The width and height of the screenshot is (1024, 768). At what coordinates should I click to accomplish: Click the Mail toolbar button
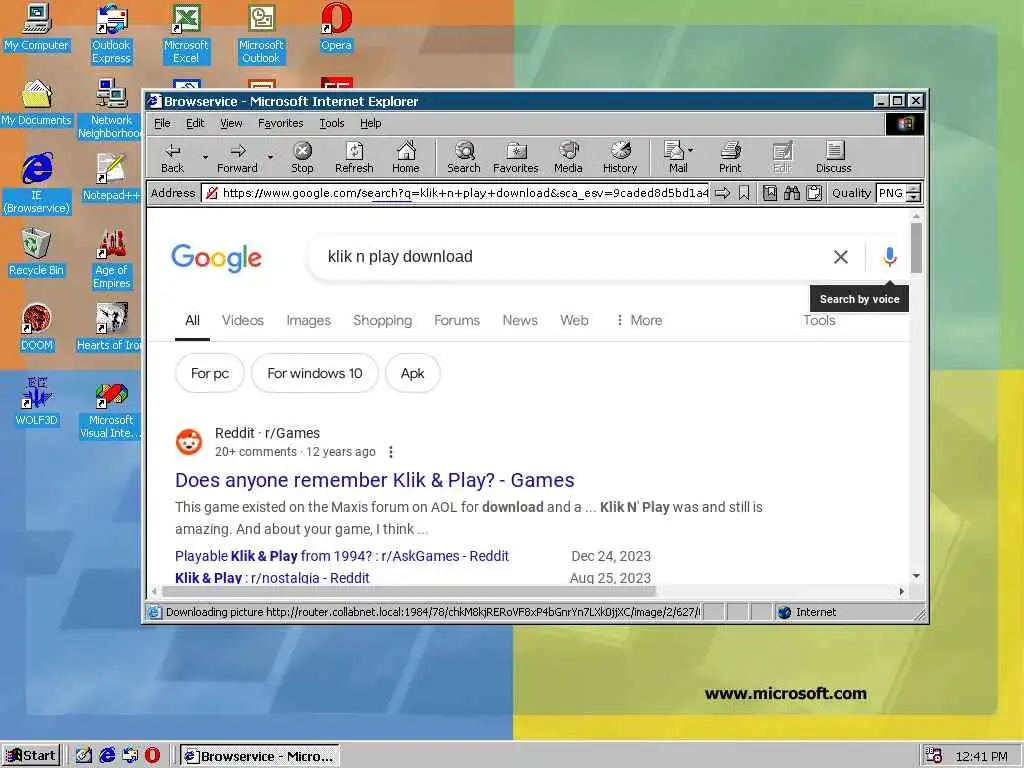point(675,157)
